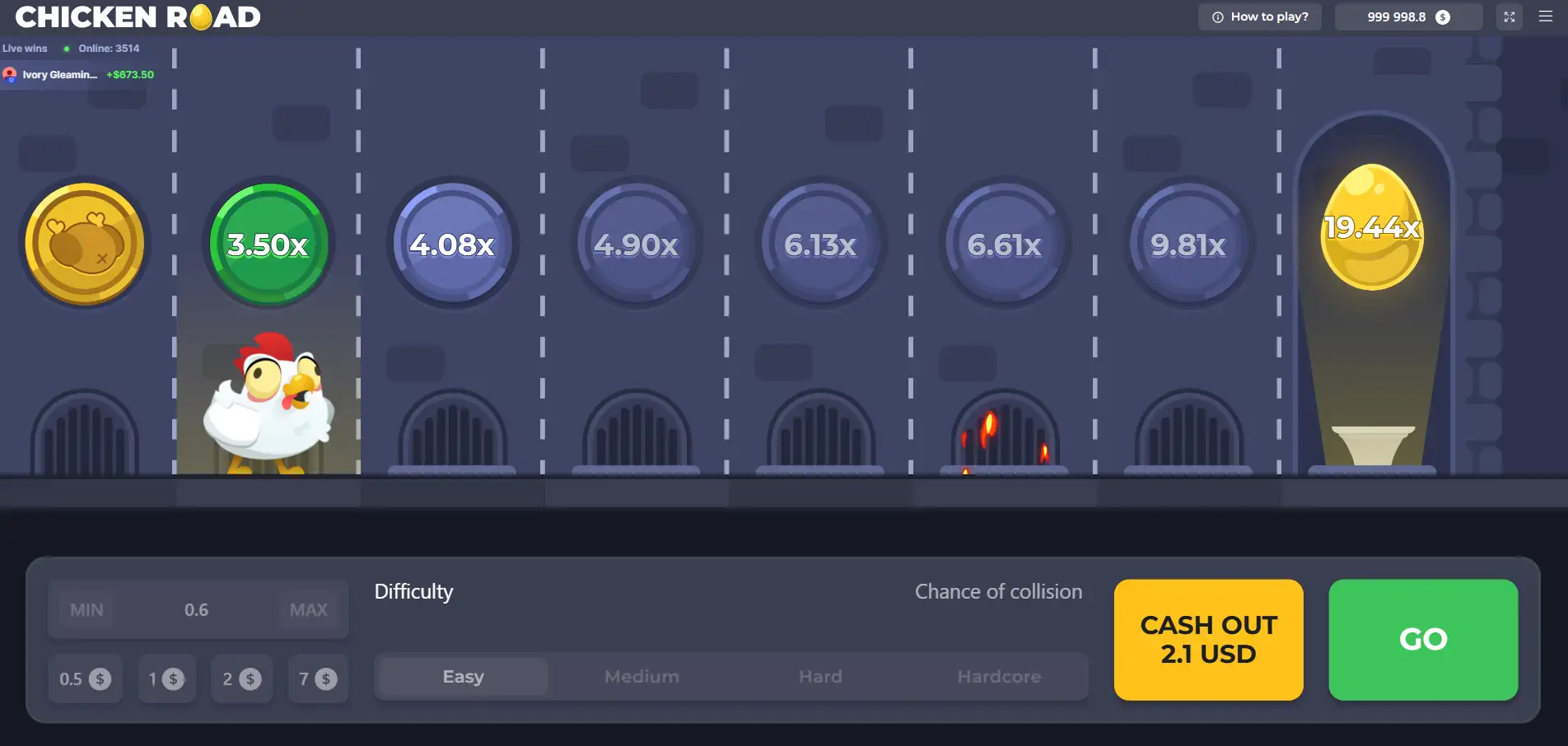Open the How to play? help

1260,16
